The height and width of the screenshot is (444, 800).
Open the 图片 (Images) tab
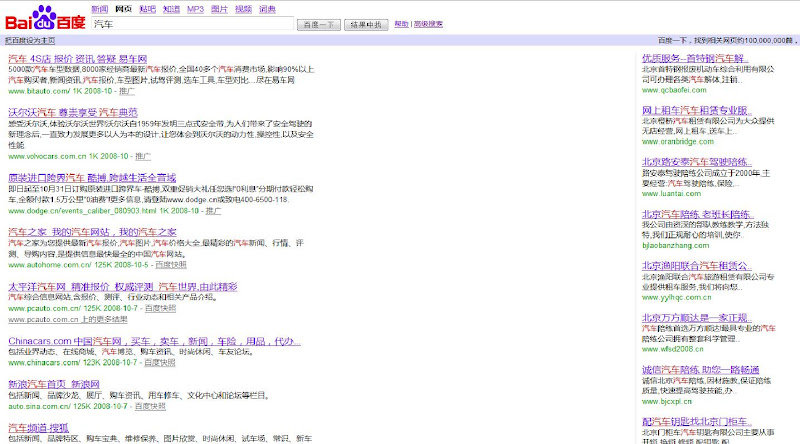[x=219, y=9]
